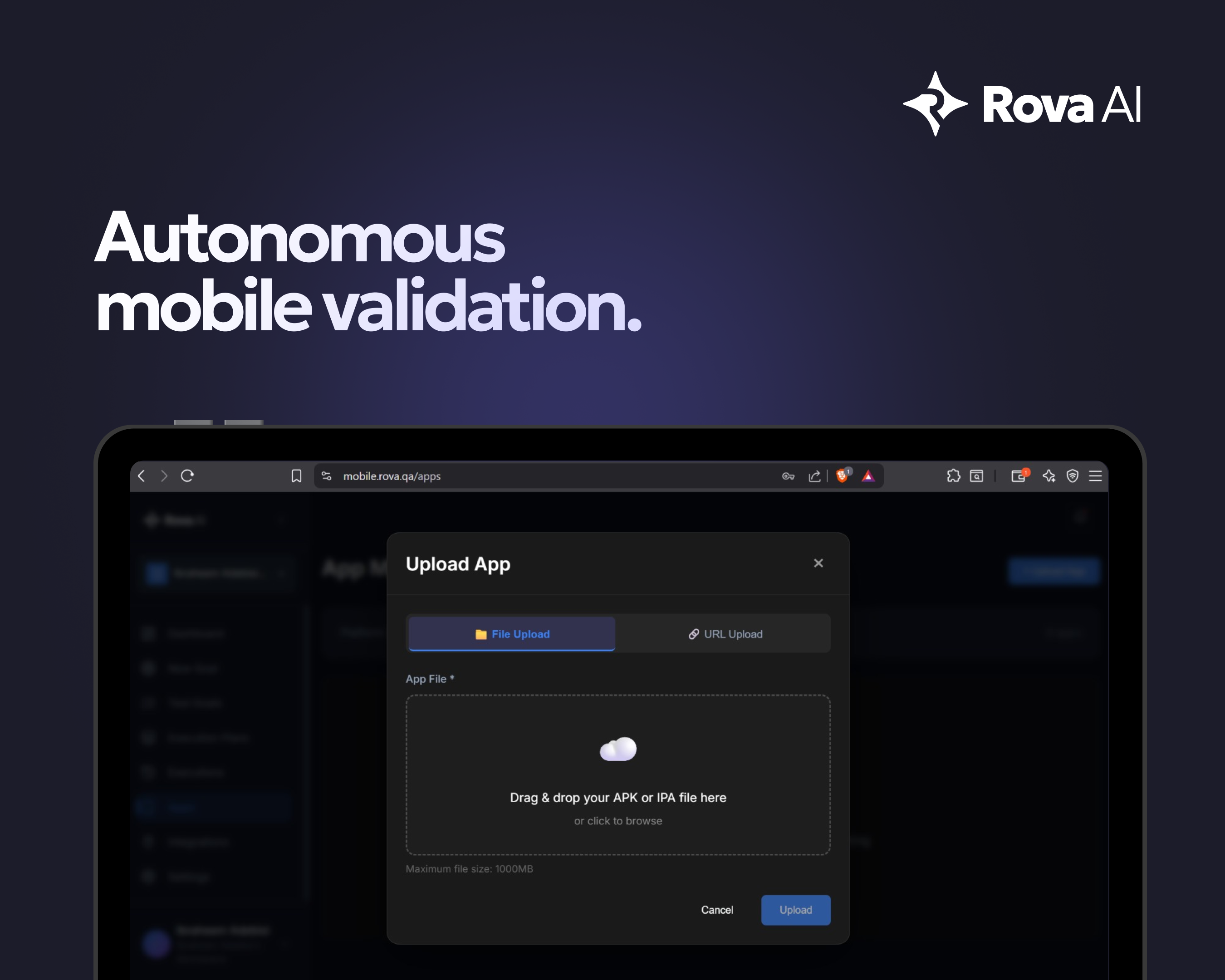Bookmark the mobile.rova.qa page

[296, 476]
